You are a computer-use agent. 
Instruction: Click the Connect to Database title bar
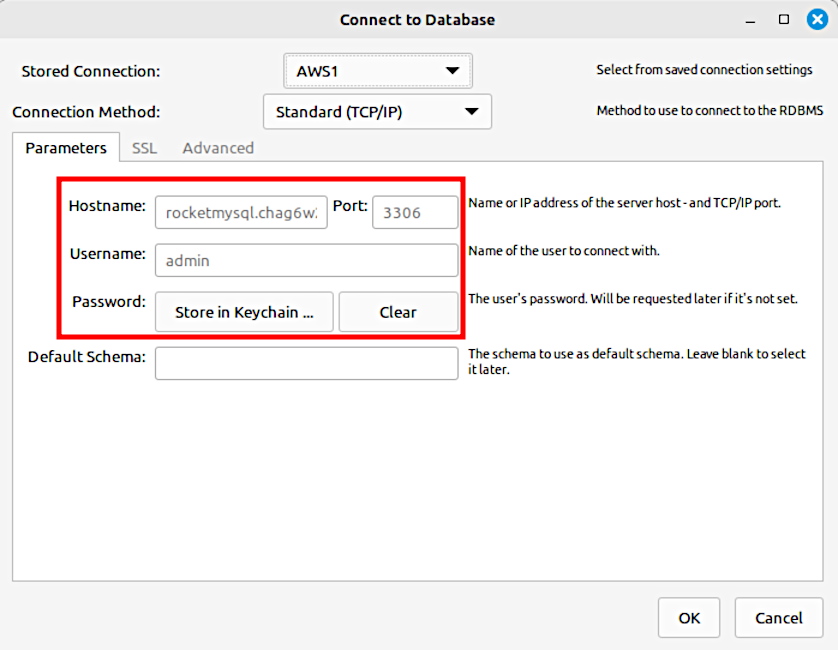pyautogui.click(x=417, y=20)
